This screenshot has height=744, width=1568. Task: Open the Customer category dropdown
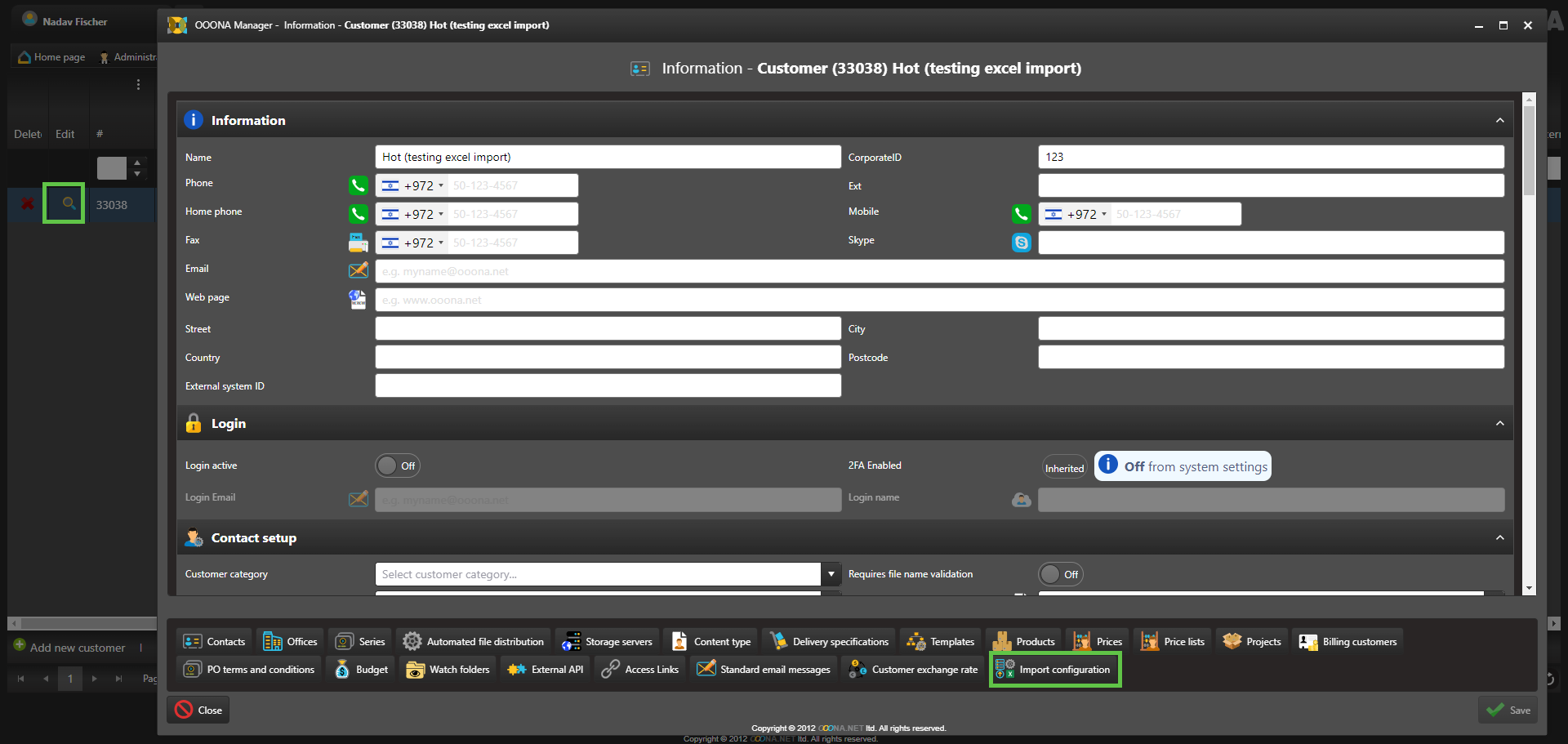point(831,574)
